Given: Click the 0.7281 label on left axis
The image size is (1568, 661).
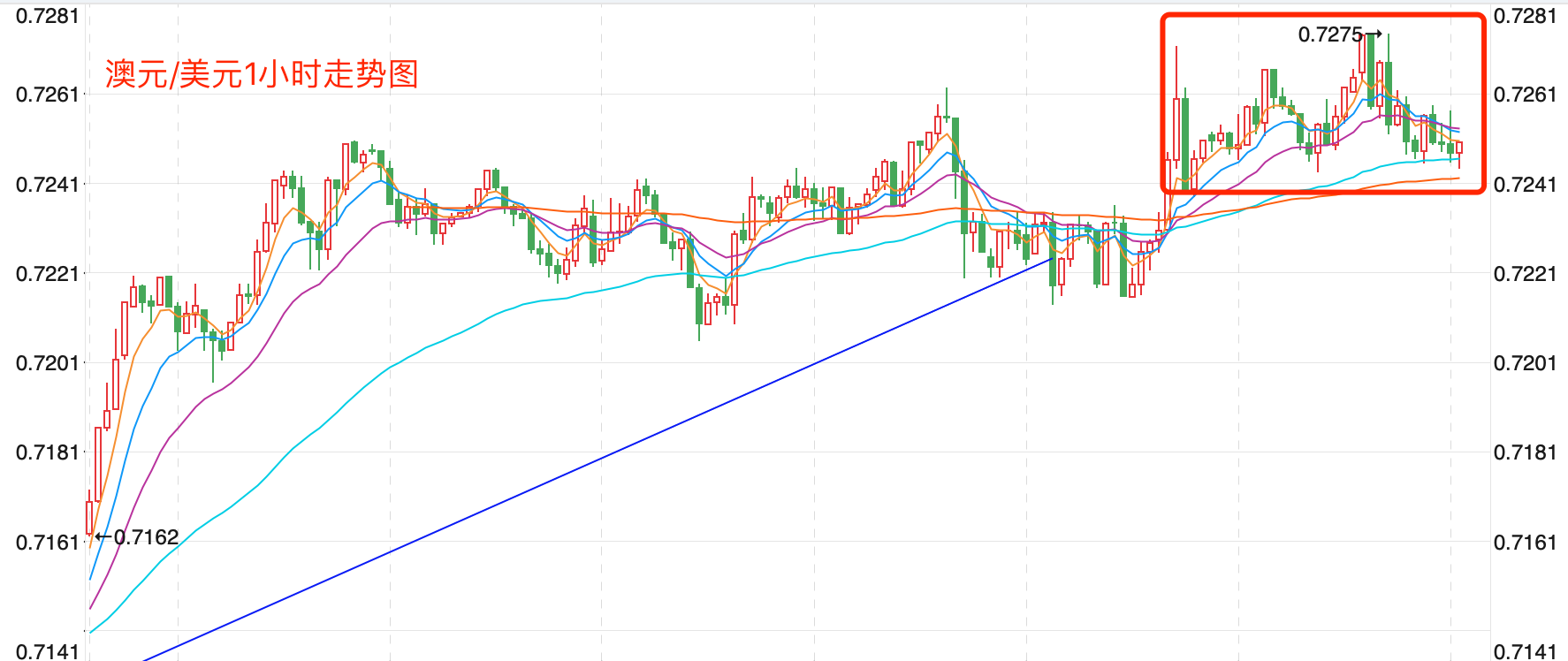Looking at the screenshot, I should click(x=48, y=16).
